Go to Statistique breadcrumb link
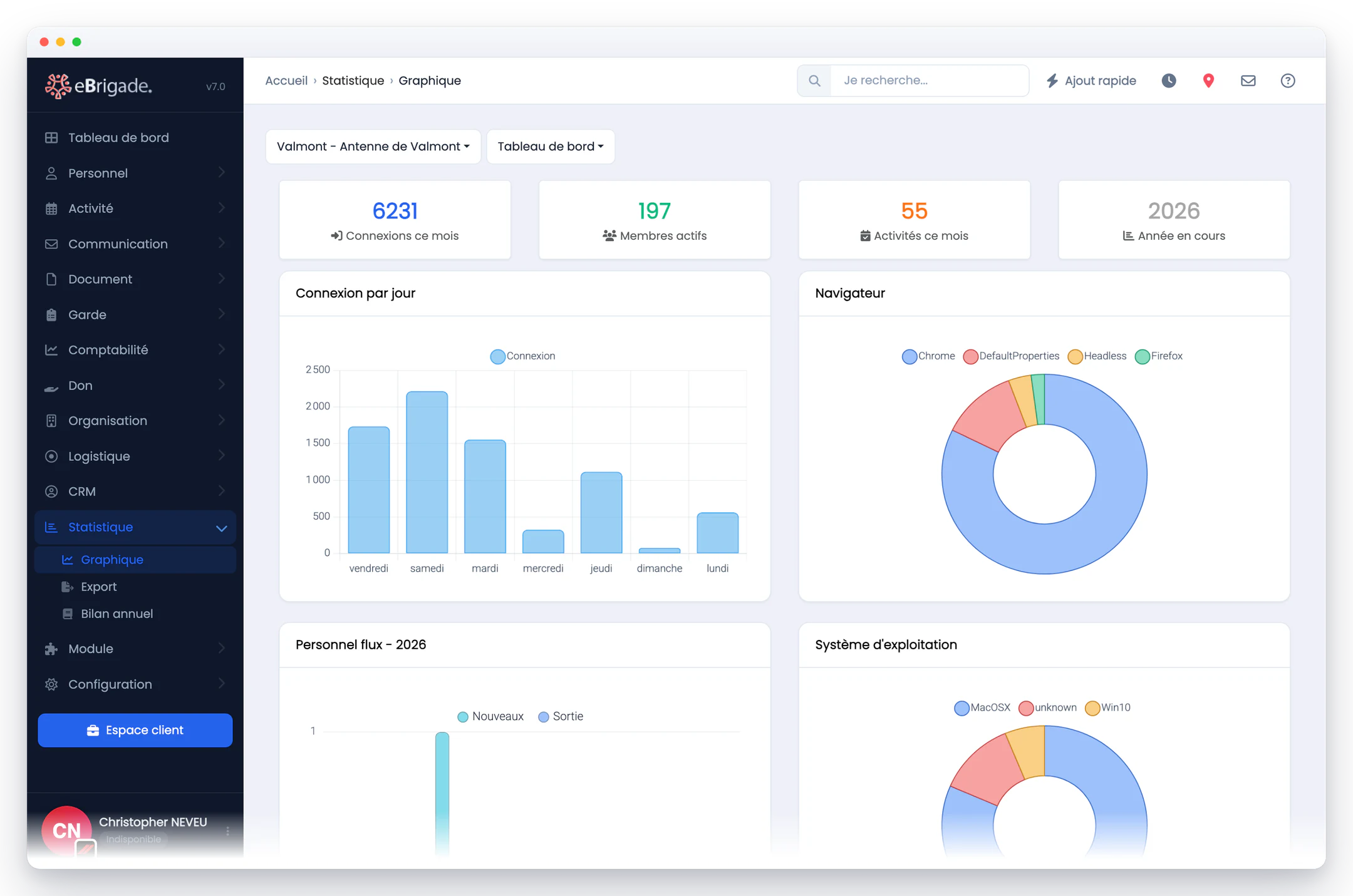Image resolution: width=1353 pixels, height=896 pixels. pos(353,81)
